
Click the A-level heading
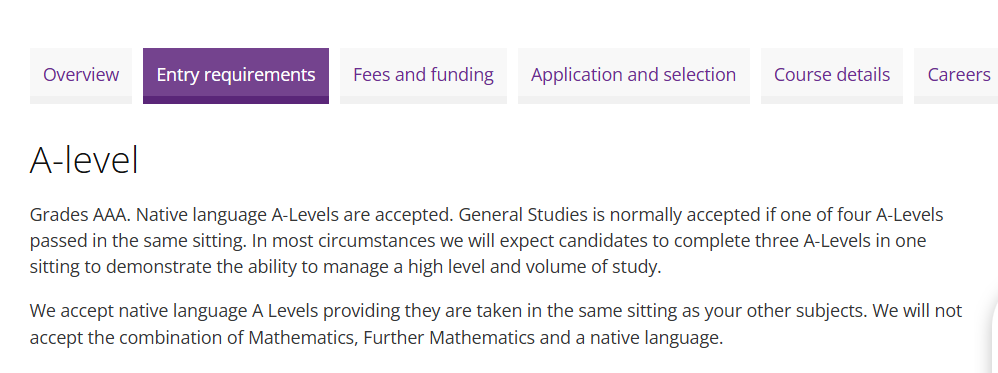click(x=84, y=160)
